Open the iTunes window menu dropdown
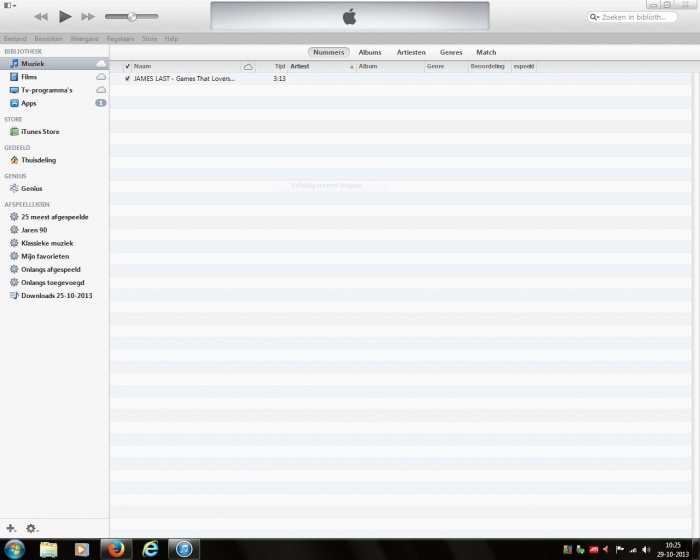 (10, 5)
